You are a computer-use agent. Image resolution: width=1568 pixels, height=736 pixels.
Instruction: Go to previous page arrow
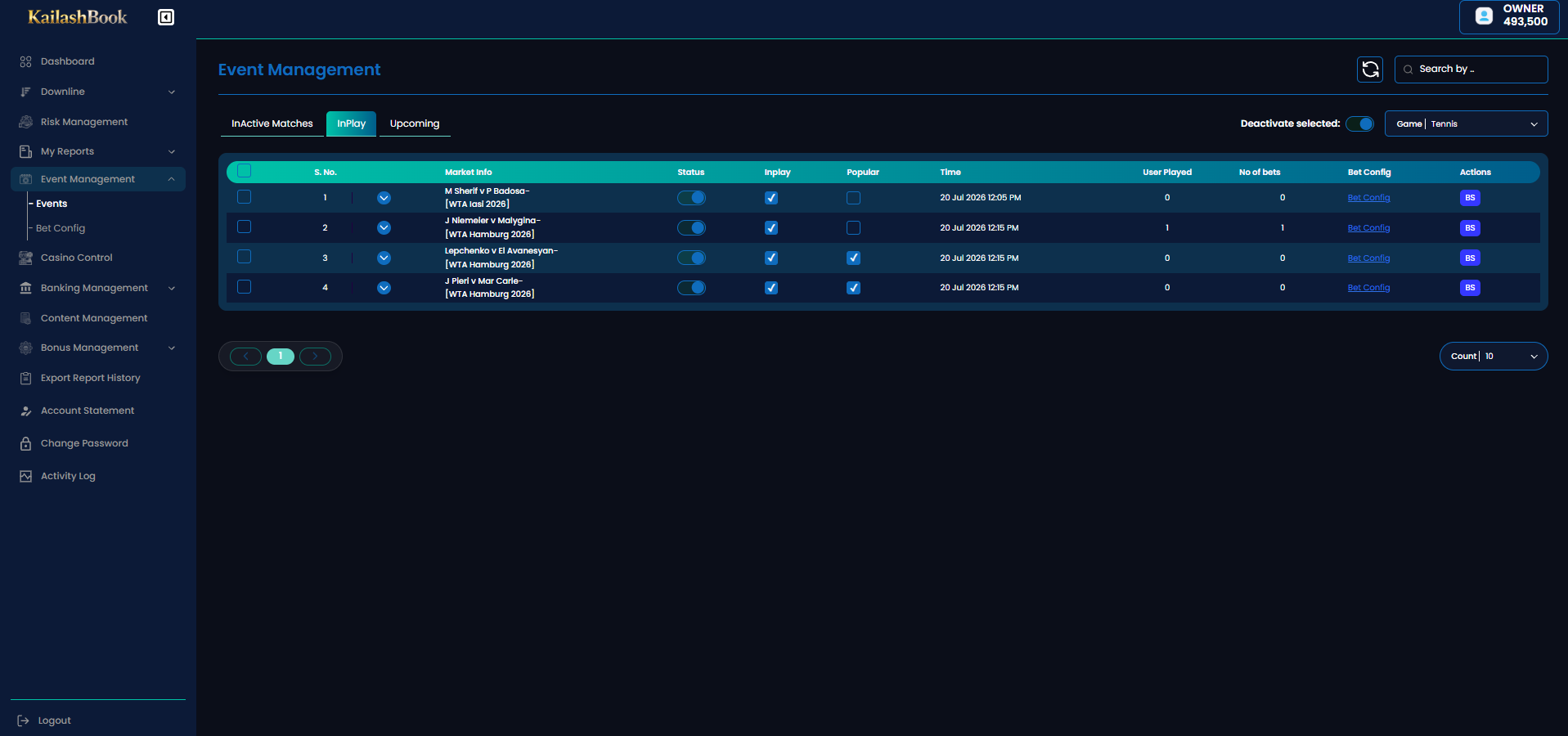pyautogui.click(x=245, y=357)
